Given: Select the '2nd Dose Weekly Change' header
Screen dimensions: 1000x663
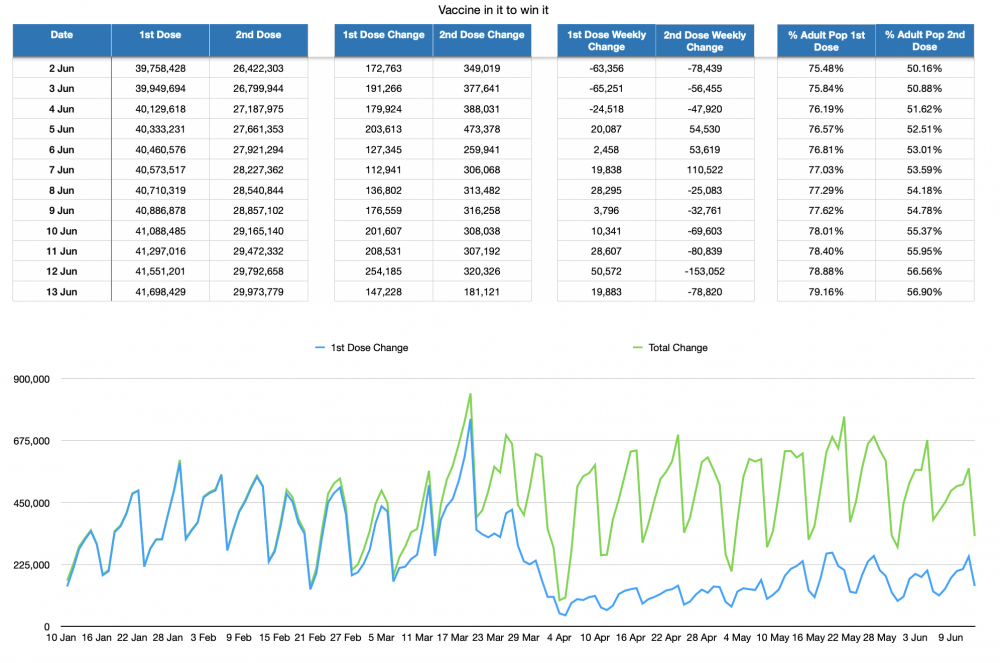Looking at the screenshot, I should click(705, 41).
